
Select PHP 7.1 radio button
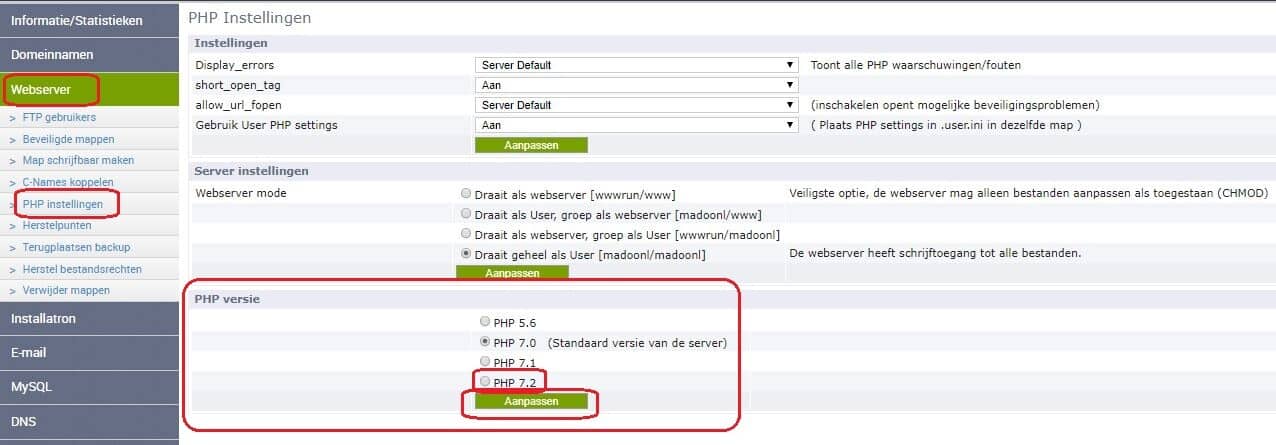[x=485, y=362]
